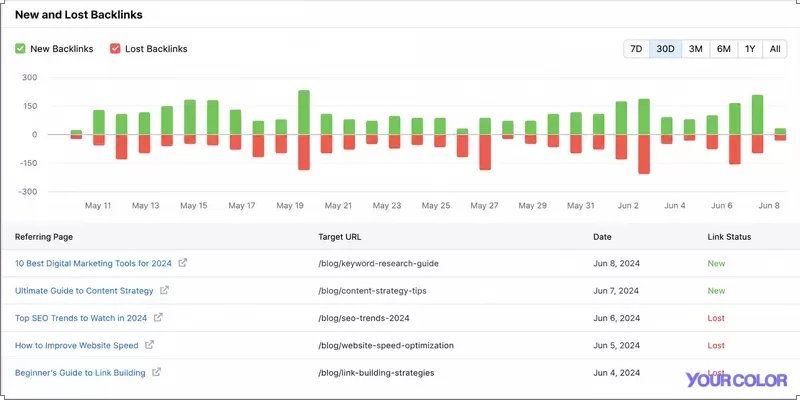Click the Date column header

602,237
